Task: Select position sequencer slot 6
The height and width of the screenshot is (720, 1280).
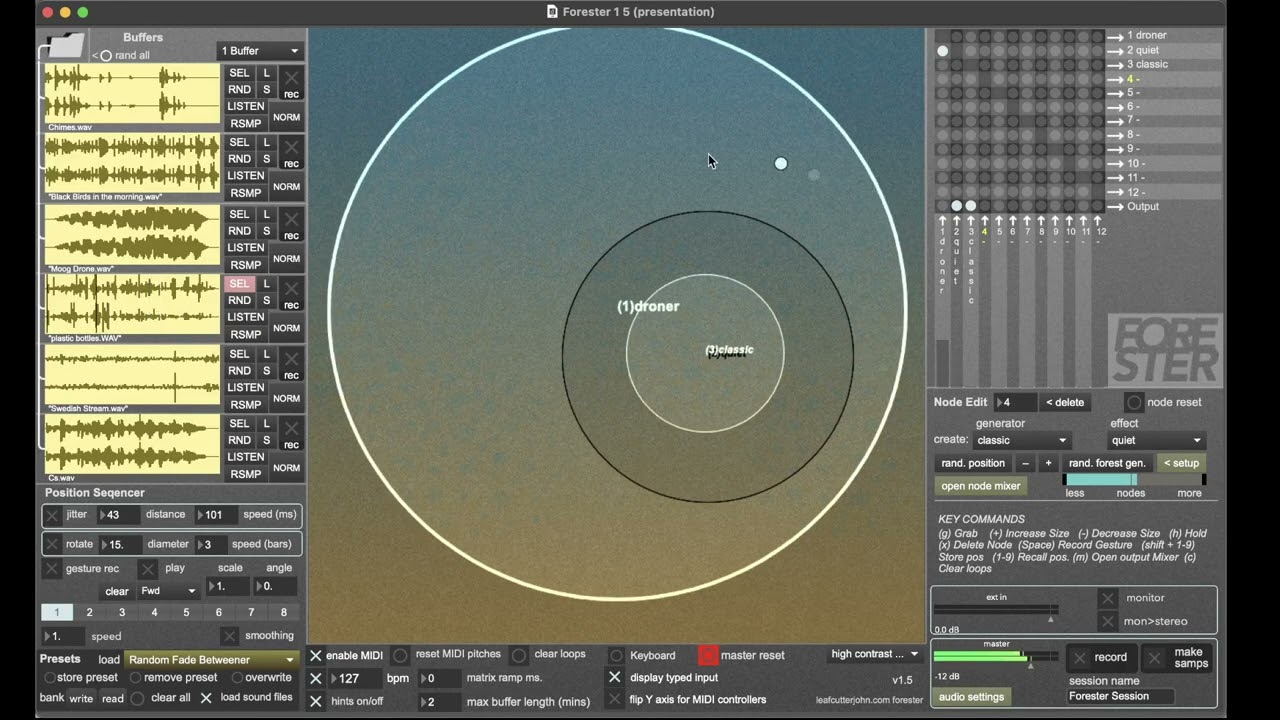Action: [218, 612]
